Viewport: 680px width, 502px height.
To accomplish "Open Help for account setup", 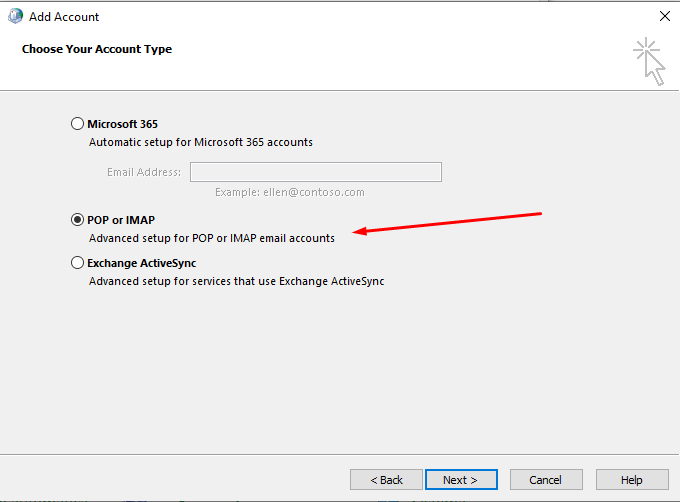I will [x=632, y=480].
